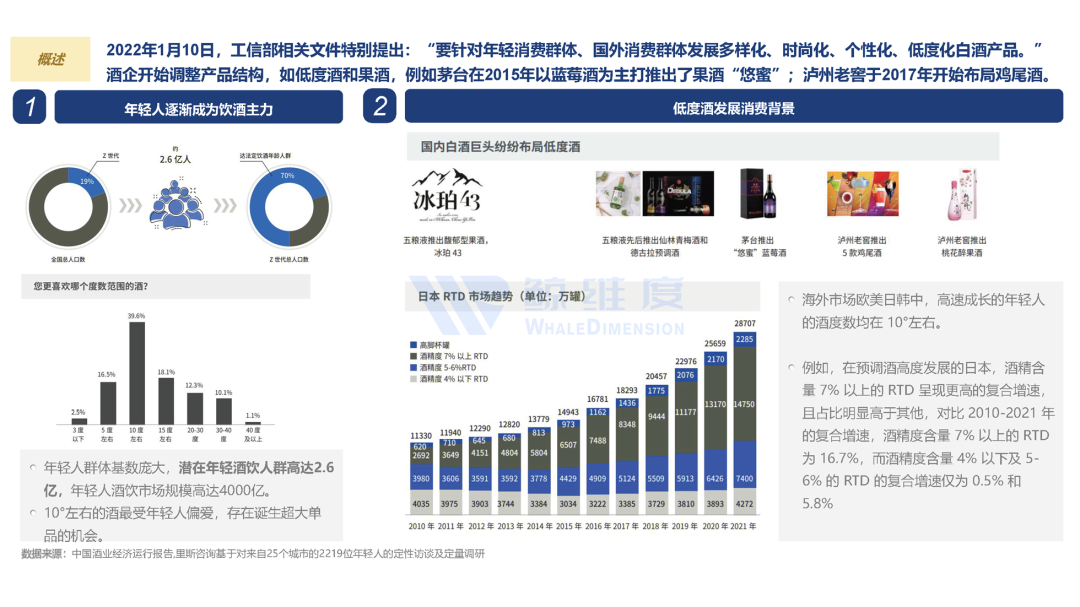Click the 高脚杯罐 legend swatch
The width and height of the screenshot is (1080, 607).
pyautogui.click(x=413, y=345)
